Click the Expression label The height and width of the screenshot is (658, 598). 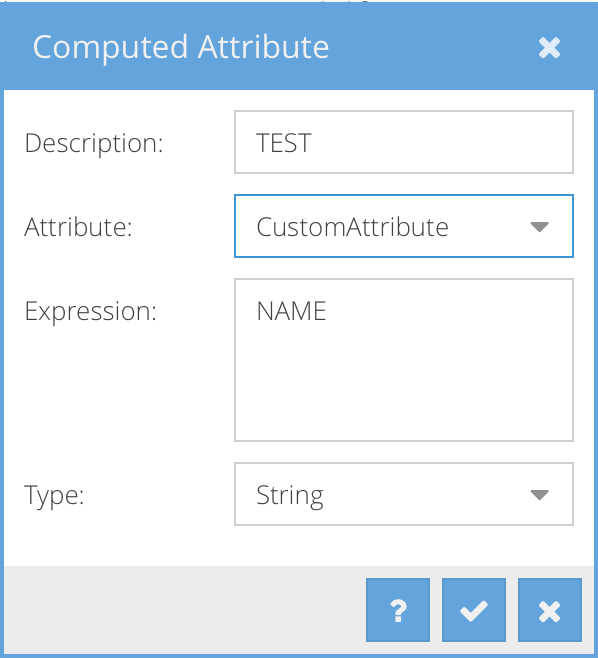click(91, 312)
